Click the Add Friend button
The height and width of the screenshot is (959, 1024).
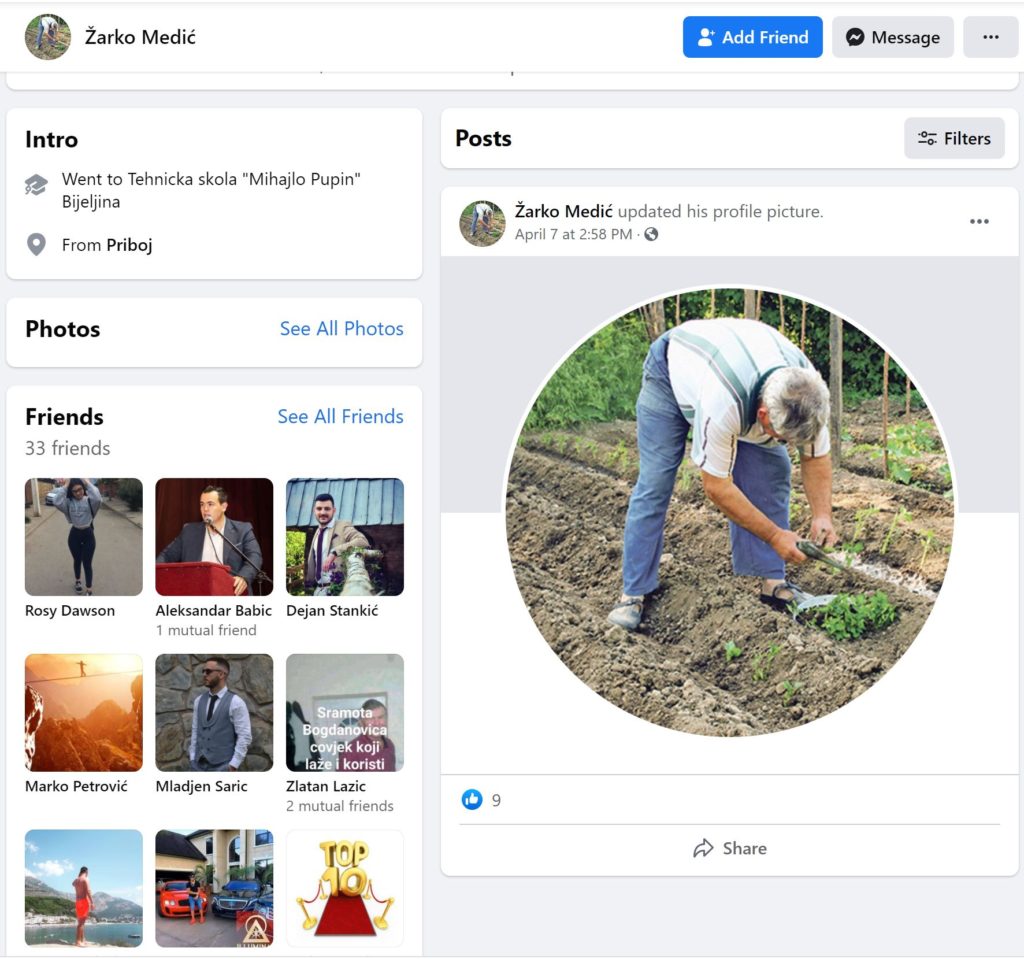pyautogui.click(x=752, y=38)
